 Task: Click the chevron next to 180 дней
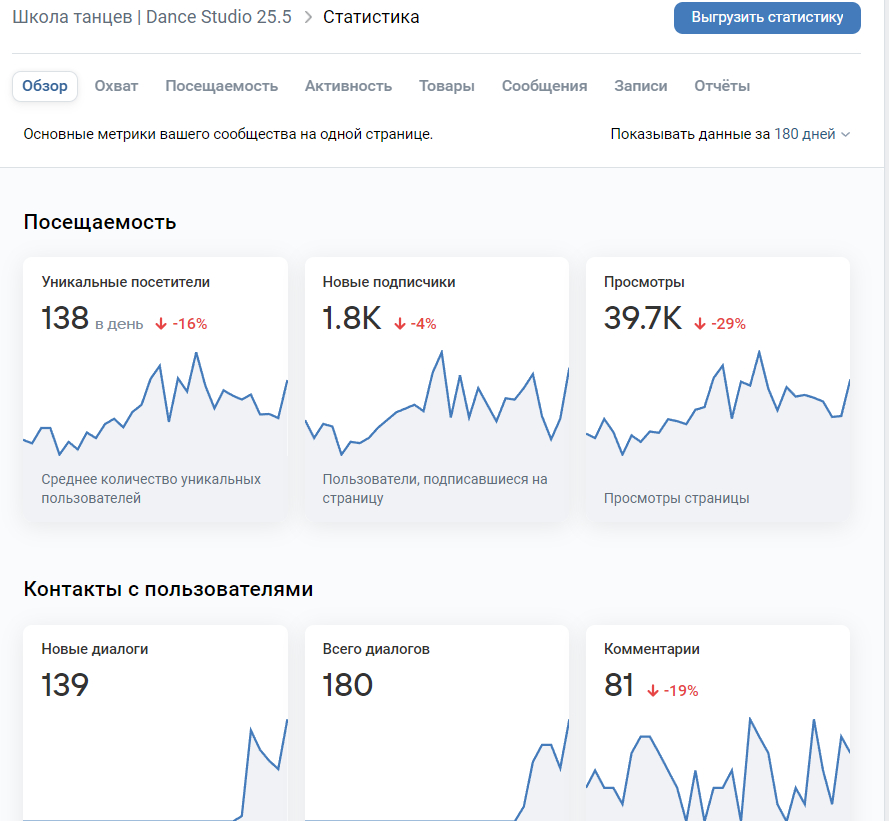coord(846,135)
